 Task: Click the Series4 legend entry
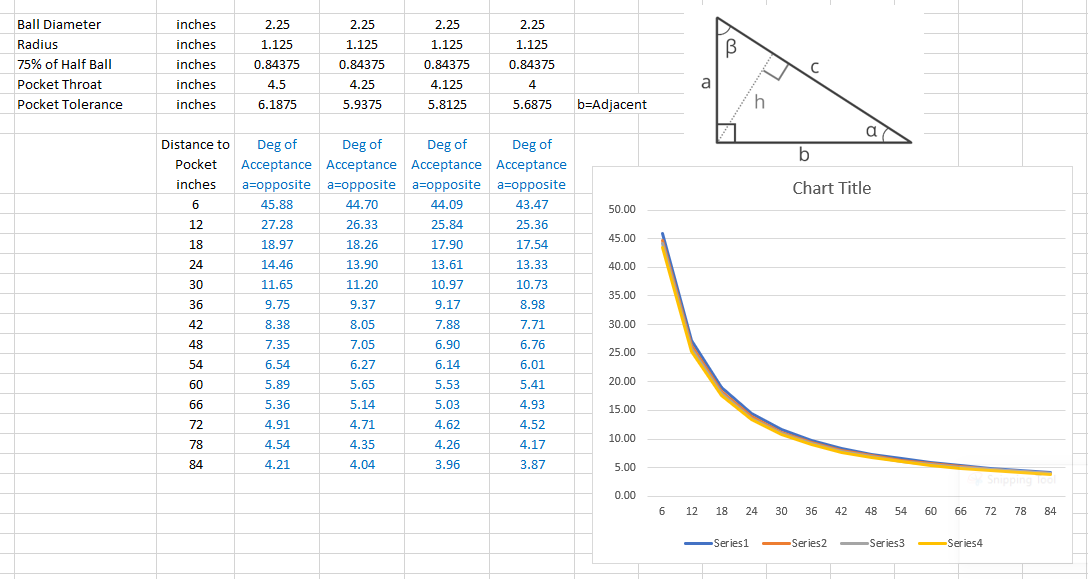tap(954, 543)
